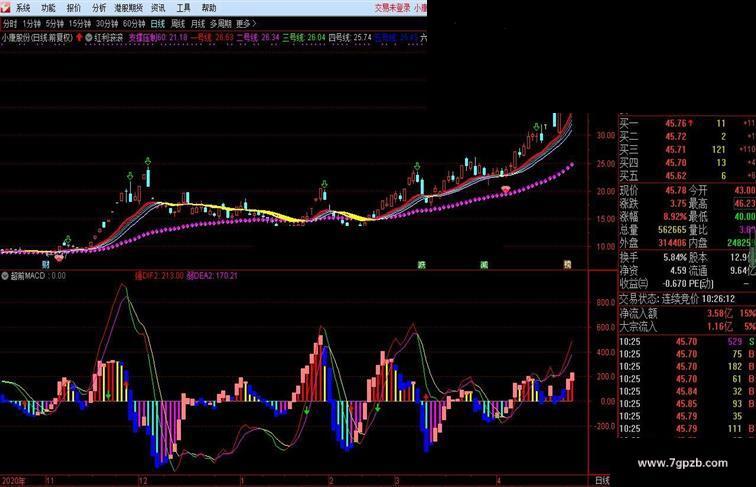Click the 外盘 314406 value
Screen dimensions: 756x487
(672, 243)
